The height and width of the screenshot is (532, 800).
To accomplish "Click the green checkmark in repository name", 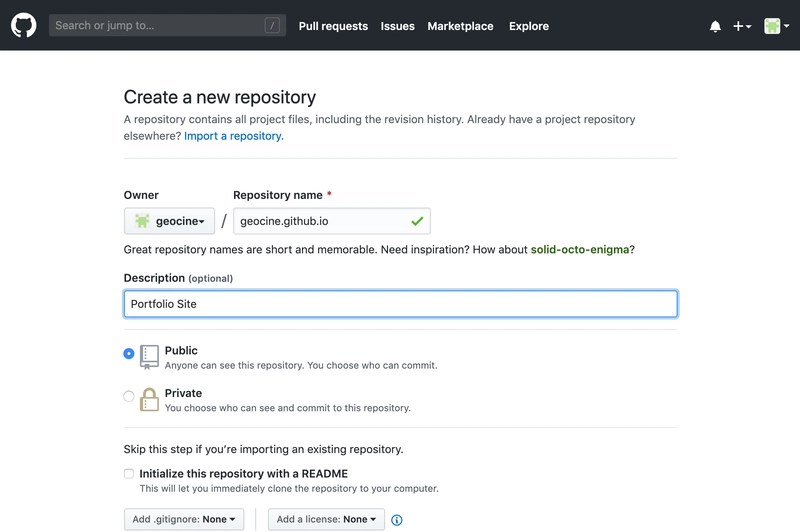I will 417,221.
